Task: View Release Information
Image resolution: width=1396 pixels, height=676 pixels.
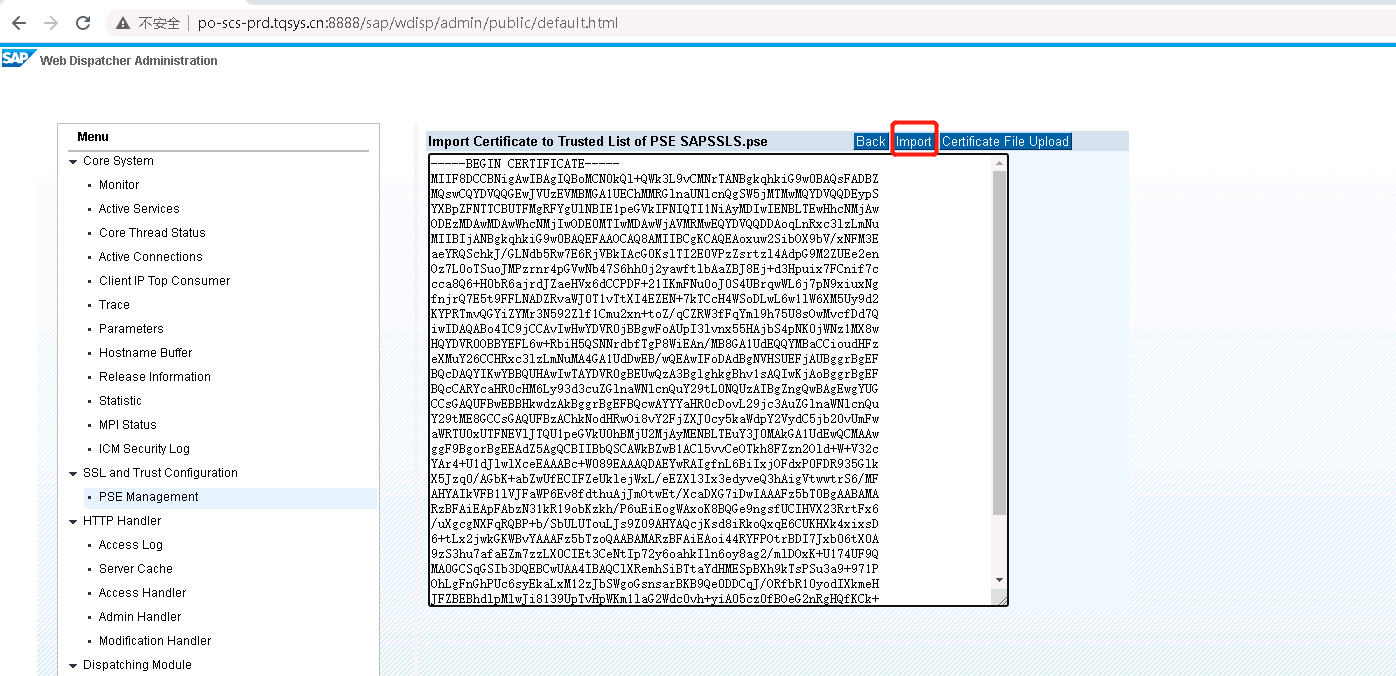Action: (x=155, y=377)
